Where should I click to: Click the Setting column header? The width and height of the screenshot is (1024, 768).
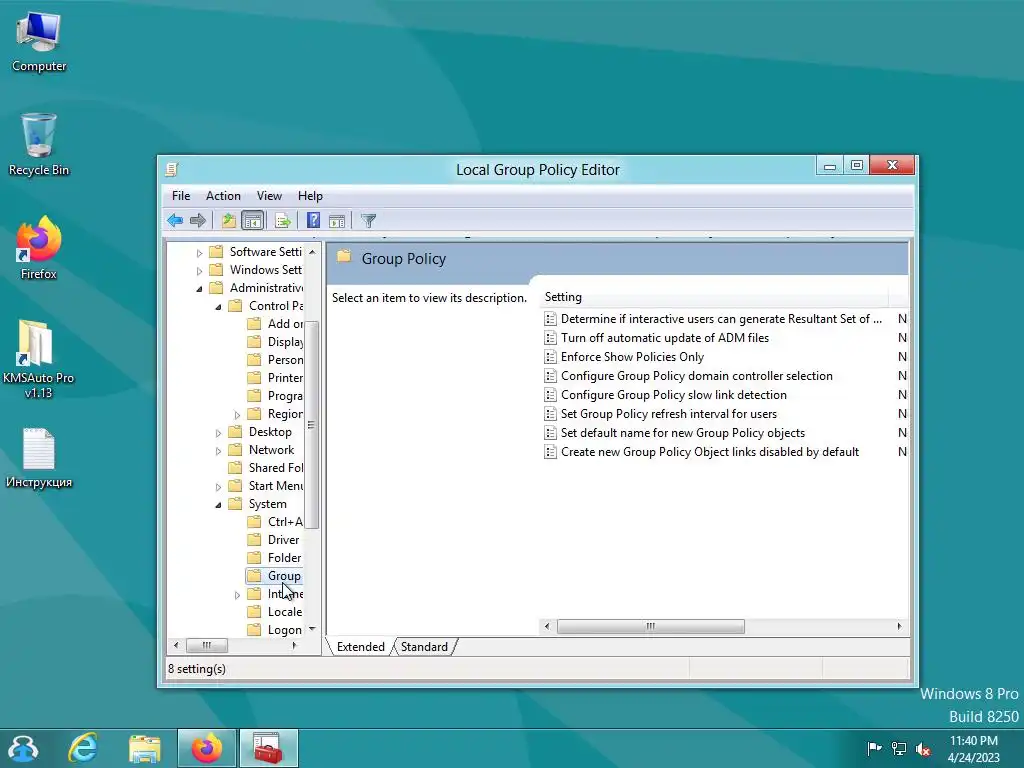point(715,297)
